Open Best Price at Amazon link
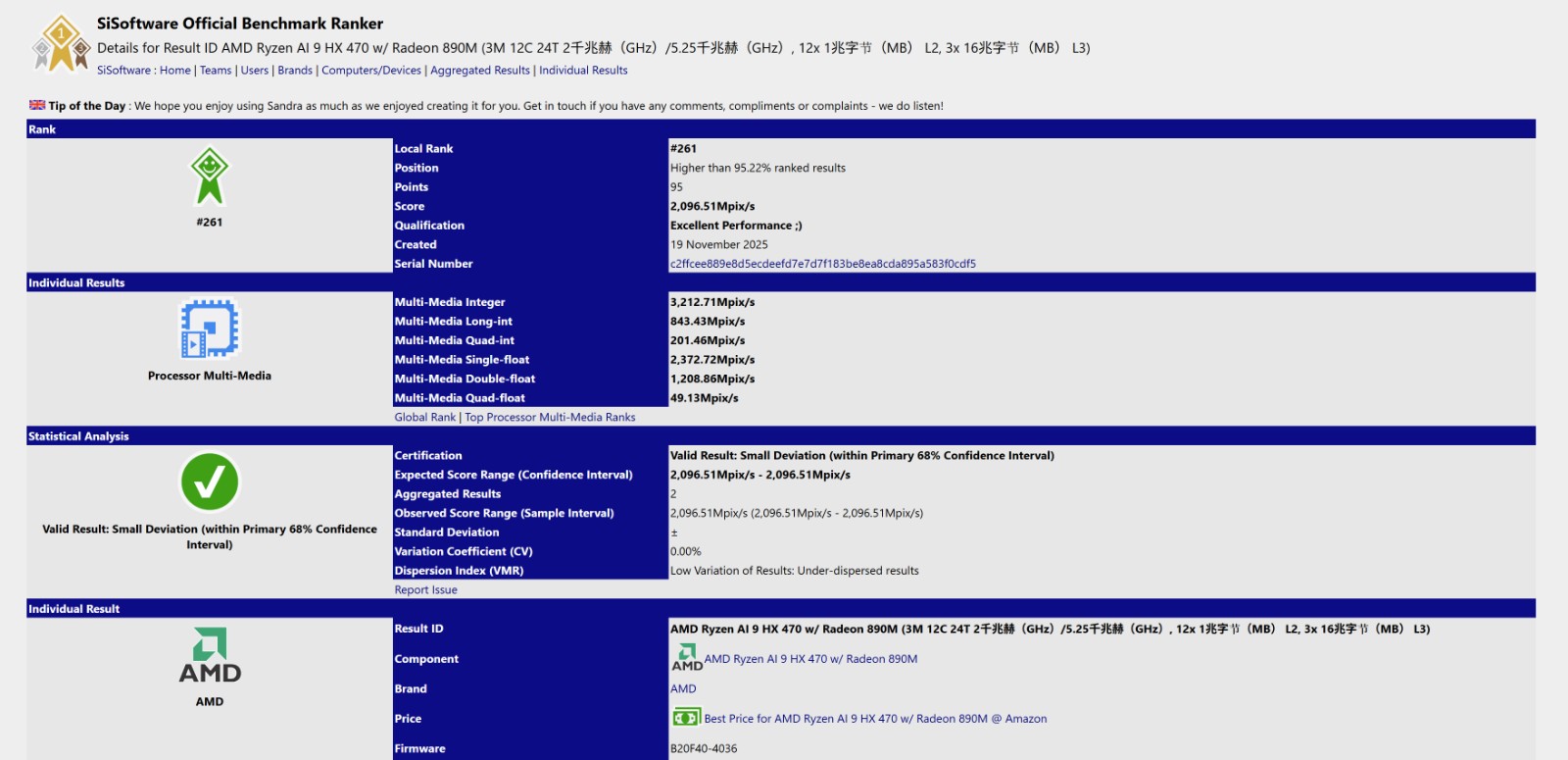The height and width of the screenshot is (760, 1568). point(875,719)
